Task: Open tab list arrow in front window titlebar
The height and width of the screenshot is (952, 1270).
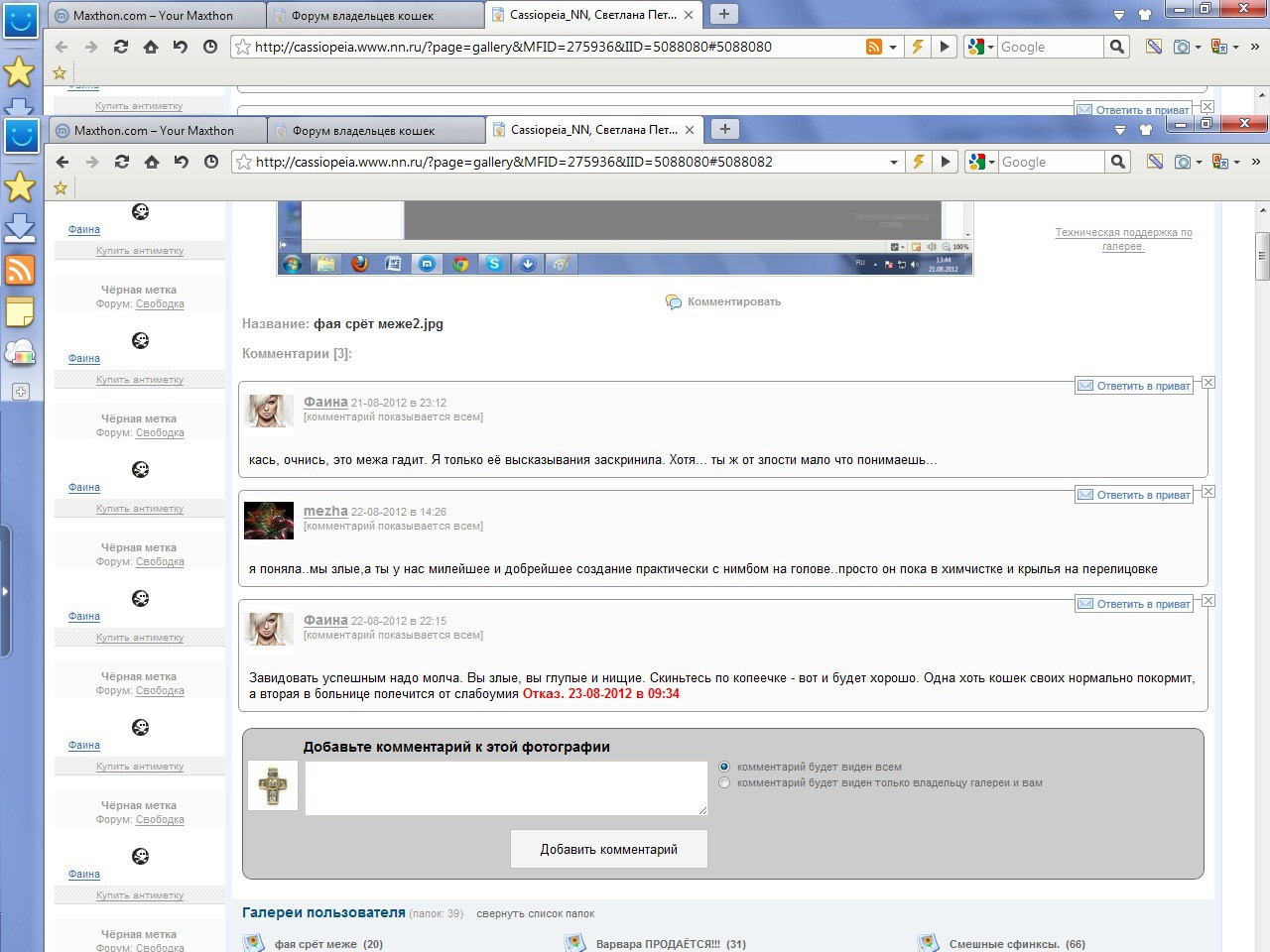Action: tap(1120, 130)
